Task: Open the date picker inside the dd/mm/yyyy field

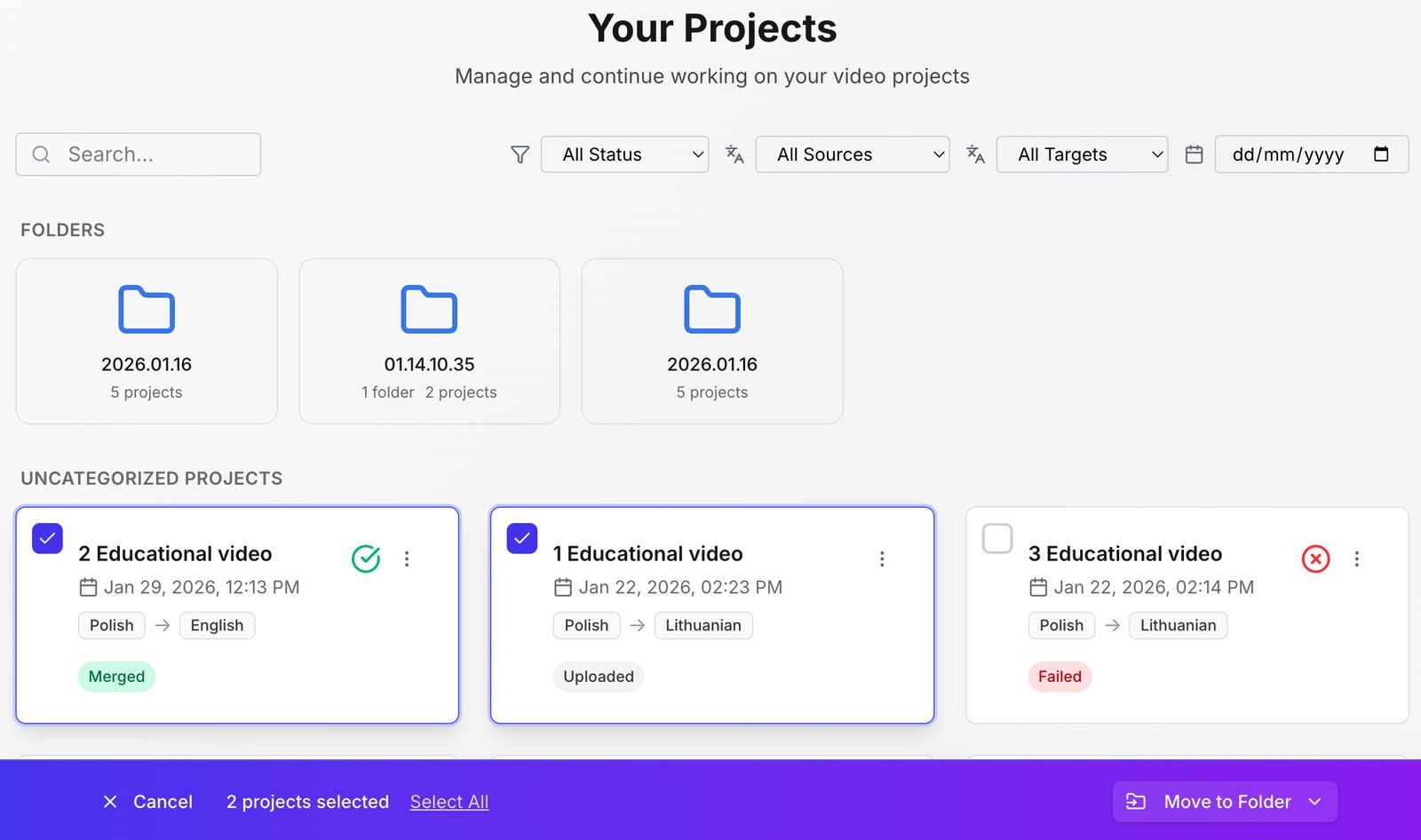Action: click(1381, 154)
